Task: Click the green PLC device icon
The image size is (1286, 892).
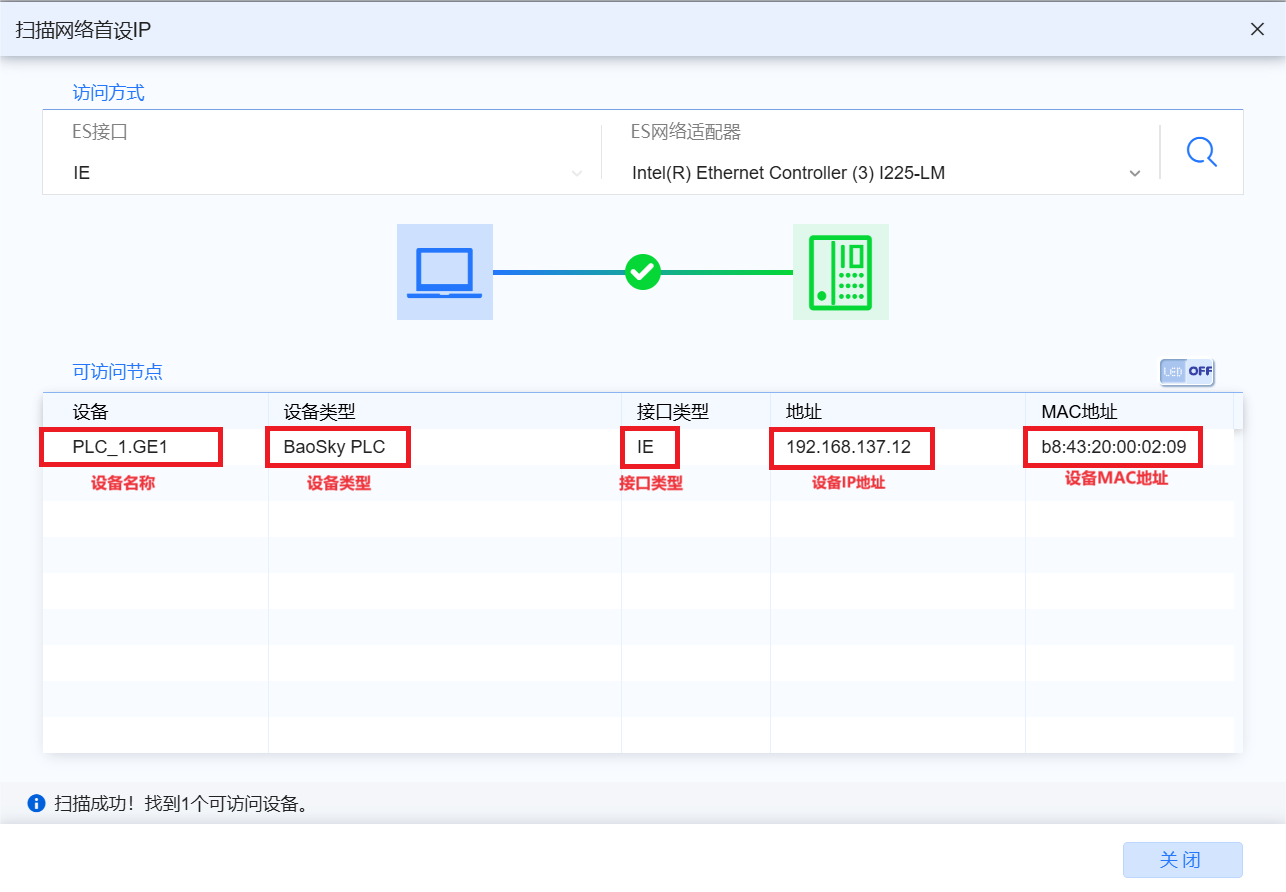Action: click(840, 272)
